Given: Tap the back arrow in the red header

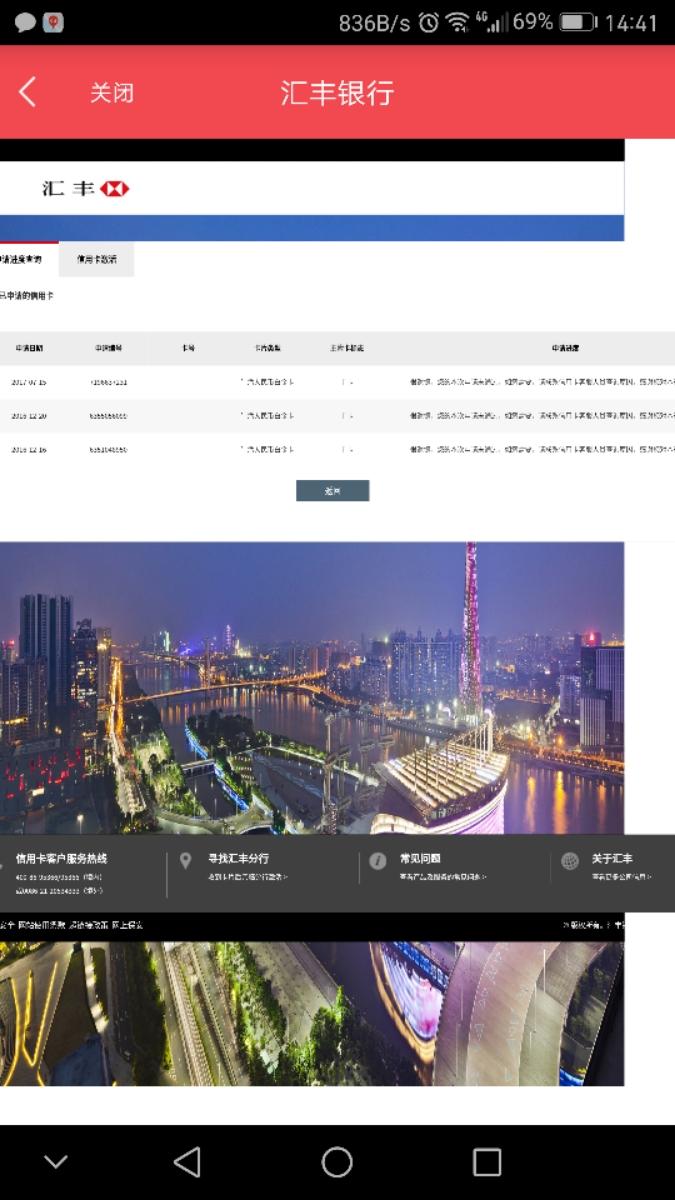Looking at the screenshot, I should click(27, 93).
